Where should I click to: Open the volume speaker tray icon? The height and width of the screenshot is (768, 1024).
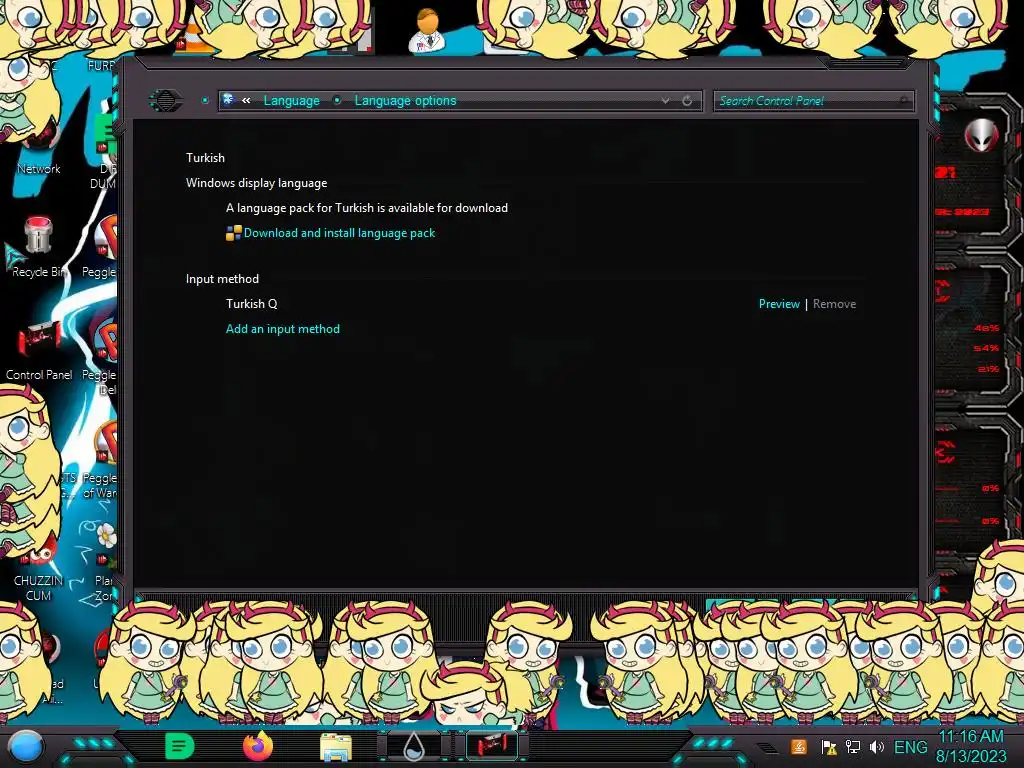[x=876, y=747]
